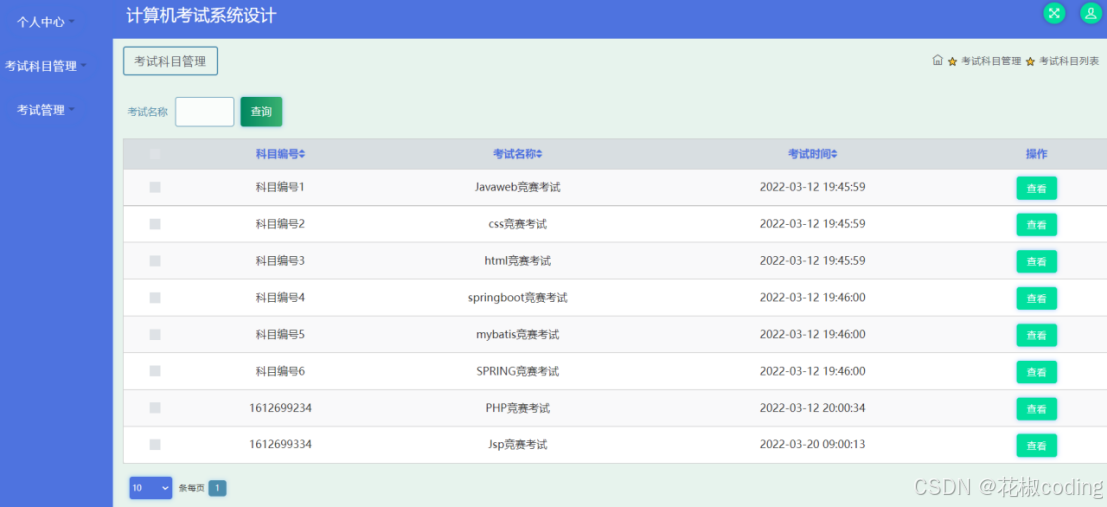
Task: Click the fullscreen toggle icon in header
Action: 1054,13
